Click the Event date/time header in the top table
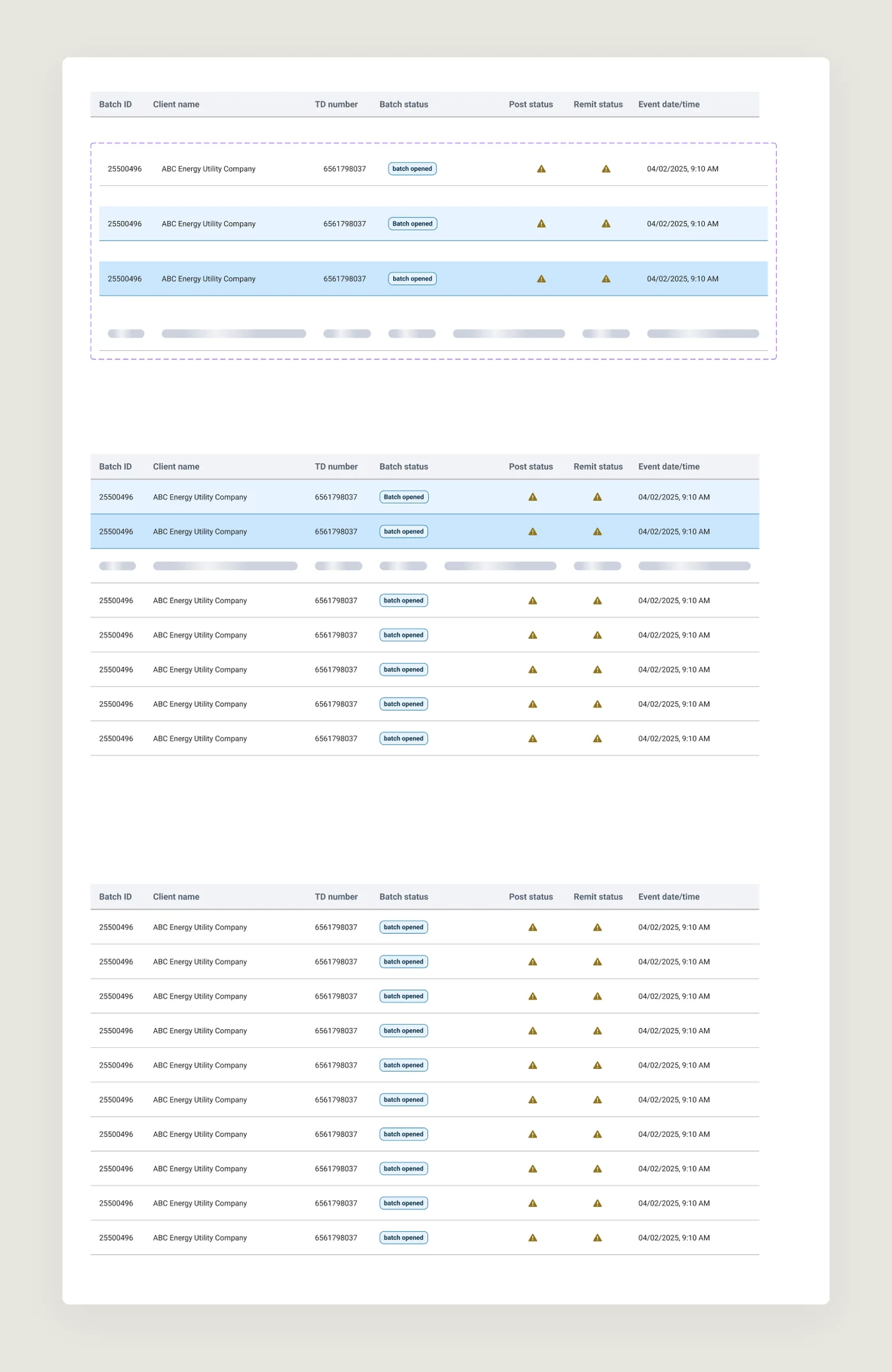 coord(669,104)
